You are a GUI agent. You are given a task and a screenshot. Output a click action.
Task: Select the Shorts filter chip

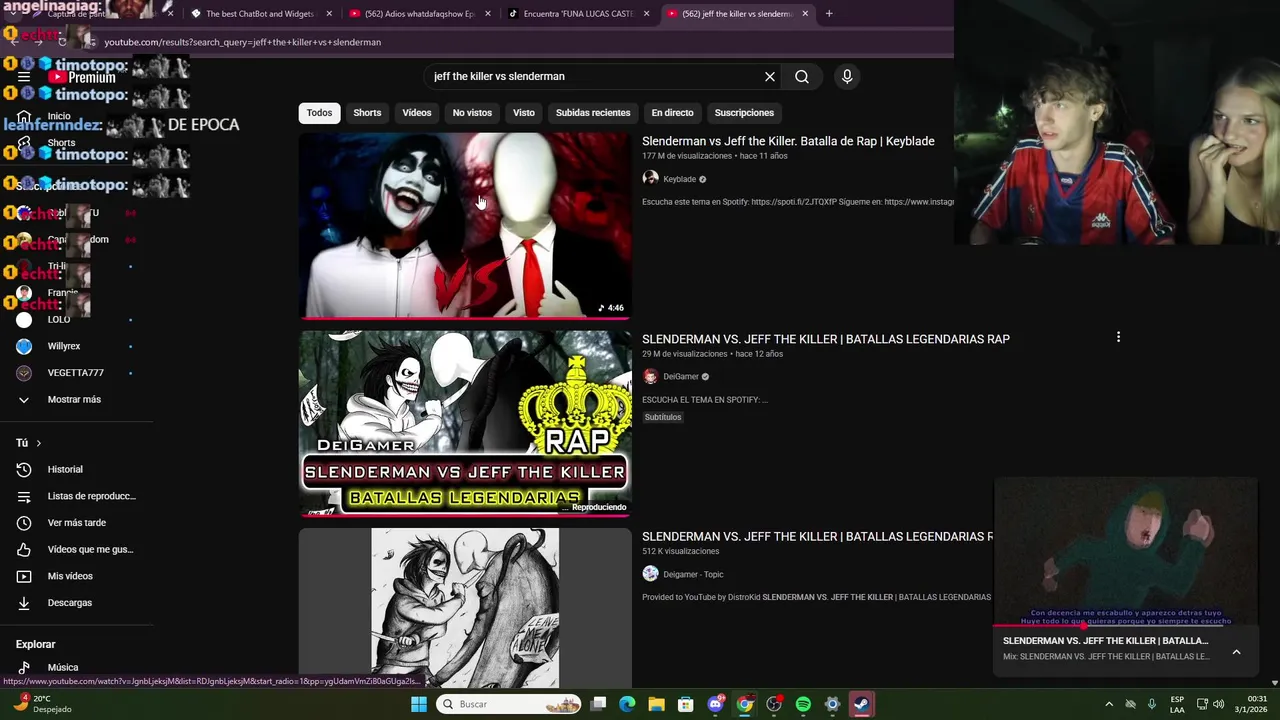coord(367,113)
